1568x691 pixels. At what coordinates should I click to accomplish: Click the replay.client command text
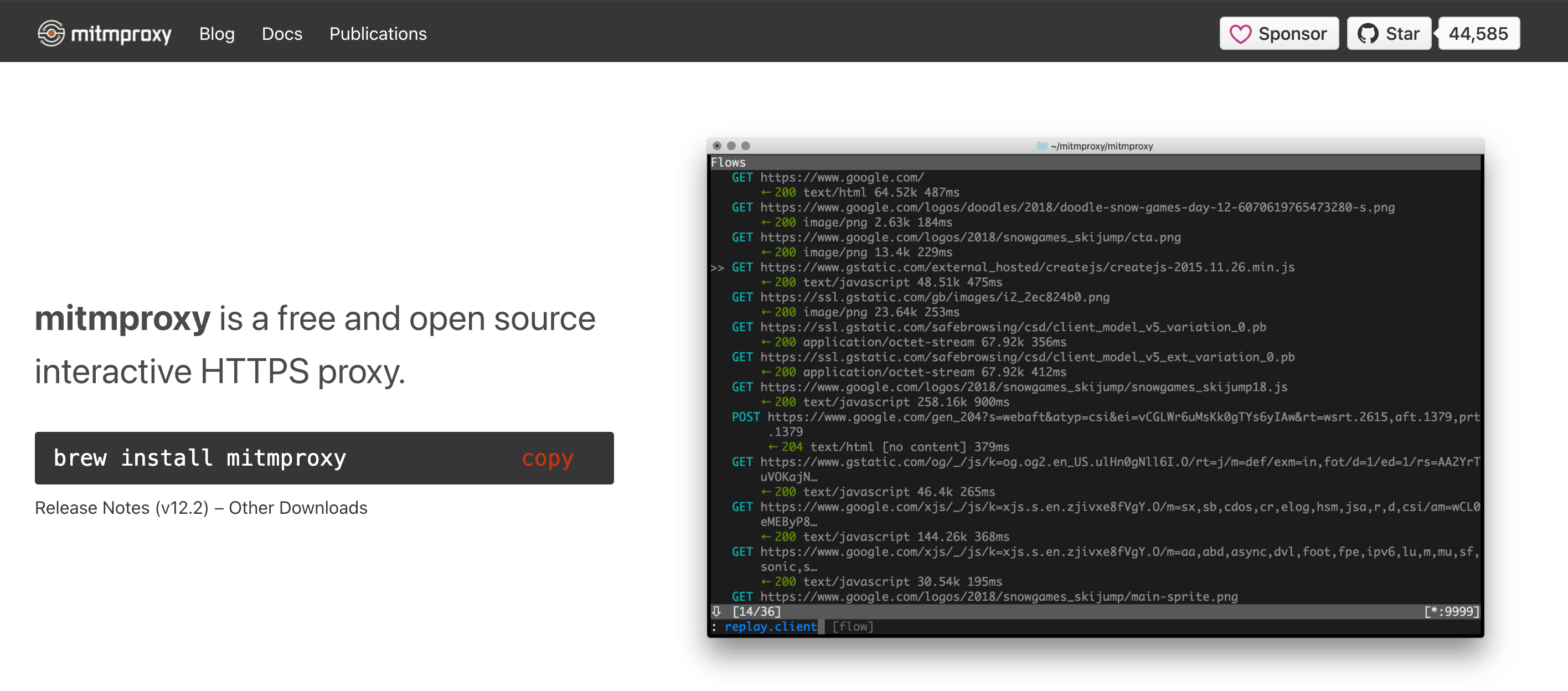point(771,626)
